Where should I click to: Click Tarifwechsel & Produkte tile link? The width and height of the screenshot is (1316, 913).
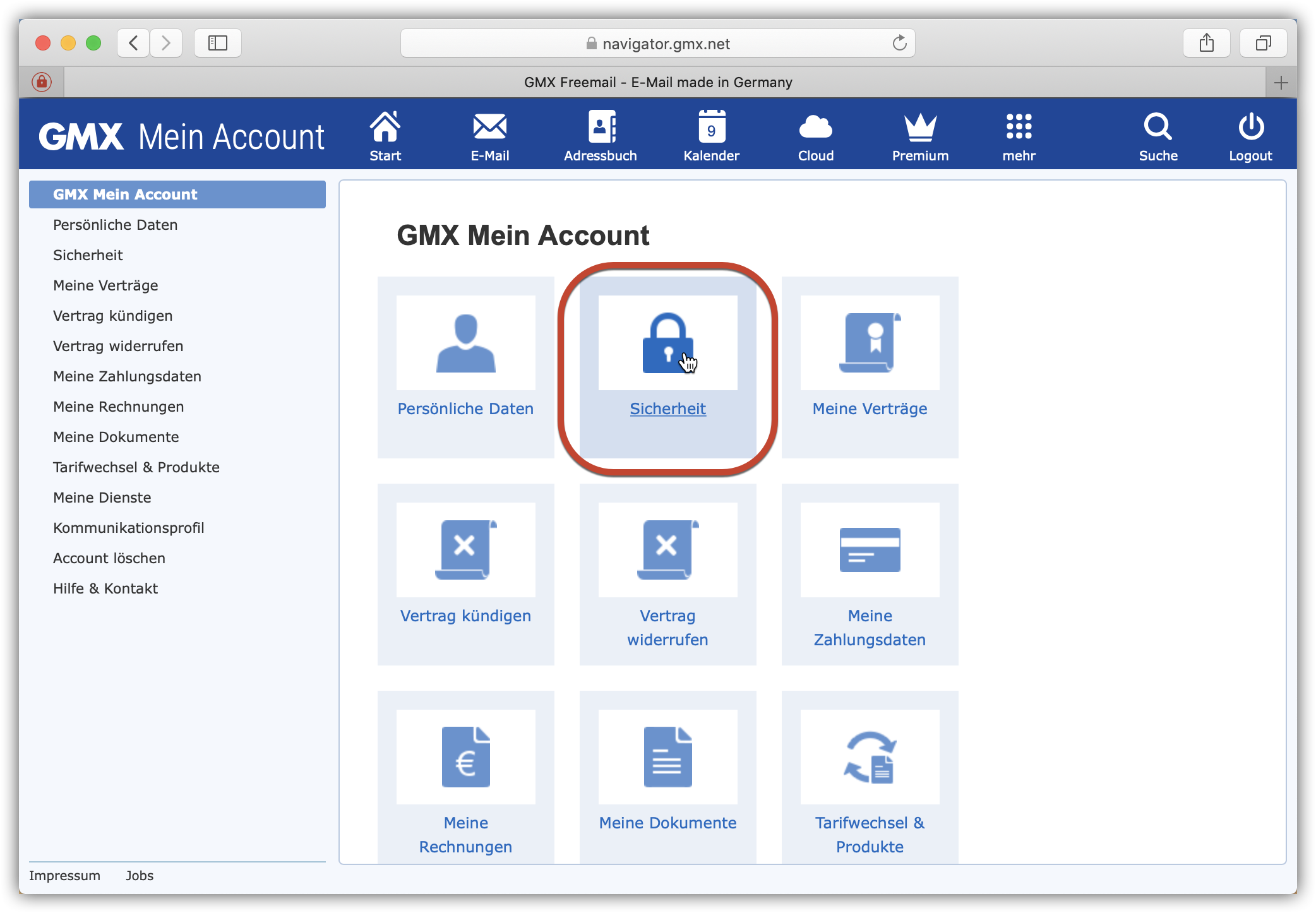coord(870,835)
